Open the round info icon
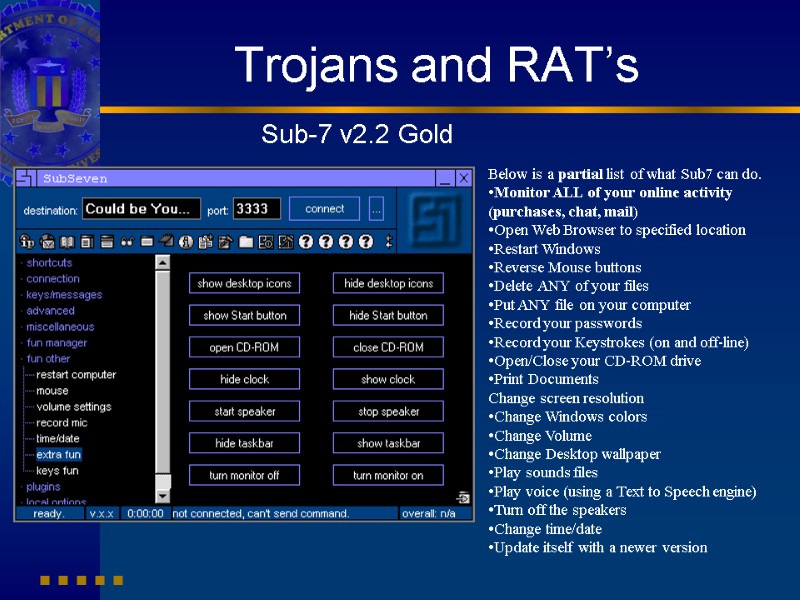This screenshot has width=800, height=600. (x=186, y=242)
